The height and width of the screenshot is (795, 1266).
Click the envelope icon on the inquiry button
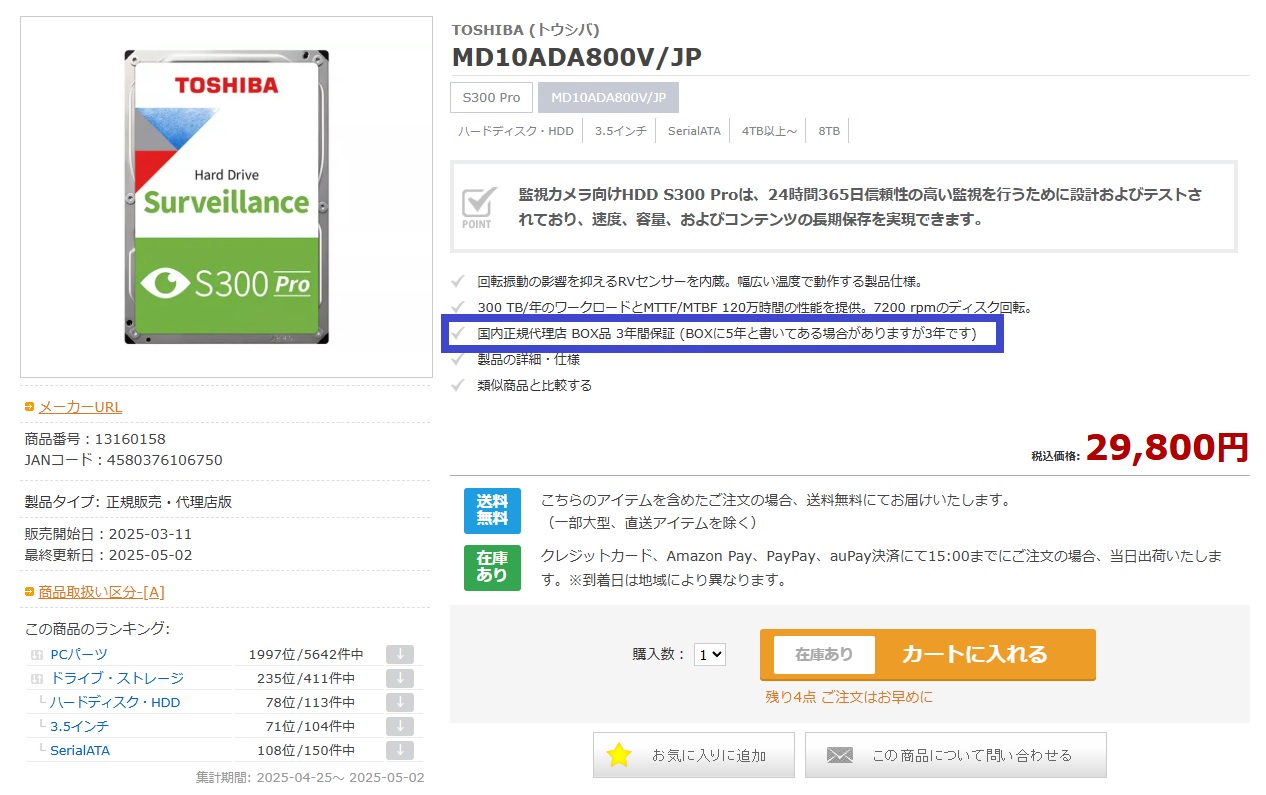pos(840,755)
